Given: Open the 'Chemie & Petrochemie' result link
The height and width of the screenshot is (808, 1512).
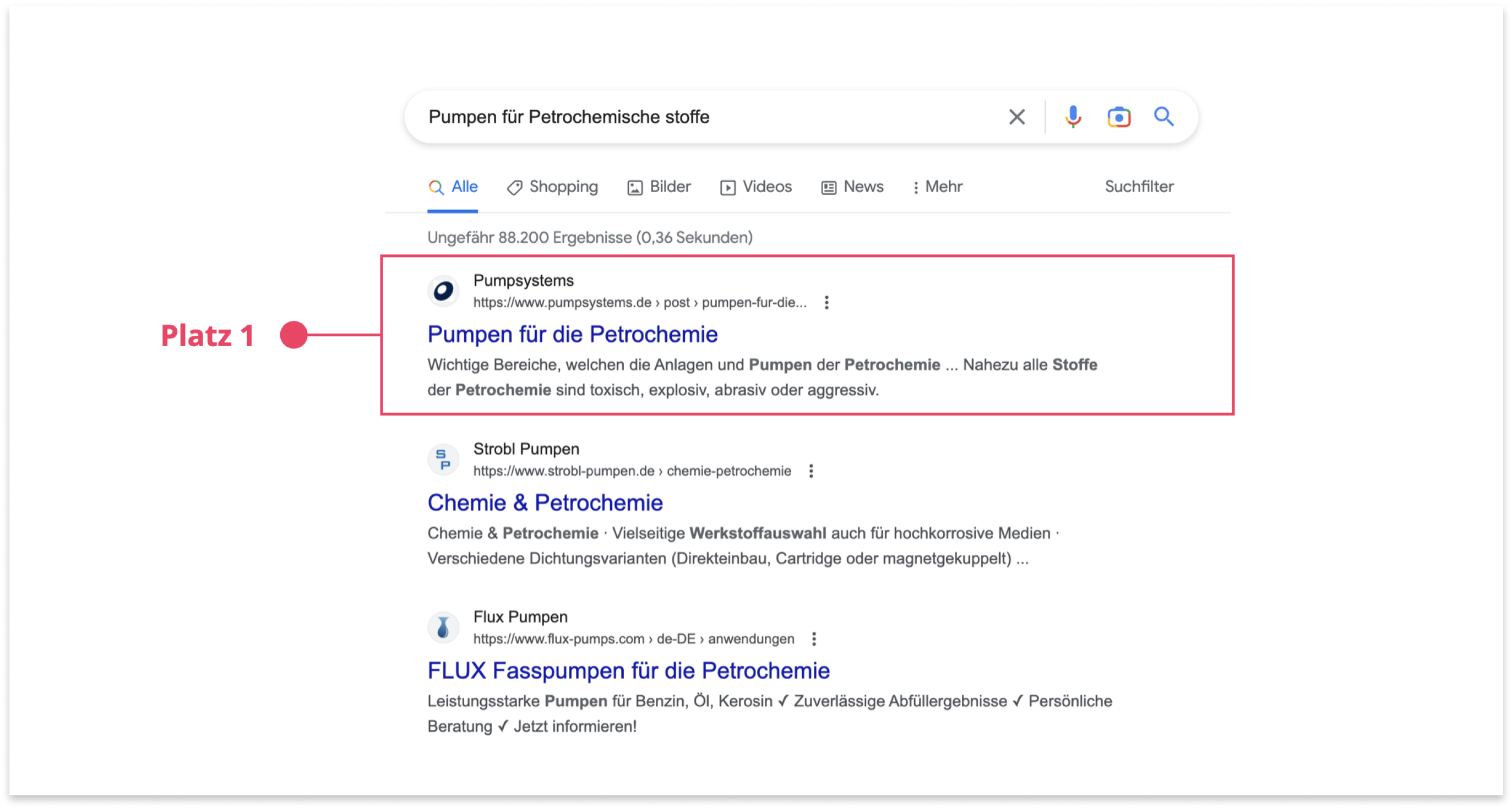Looking at the screenshot, I should point(545,503).
